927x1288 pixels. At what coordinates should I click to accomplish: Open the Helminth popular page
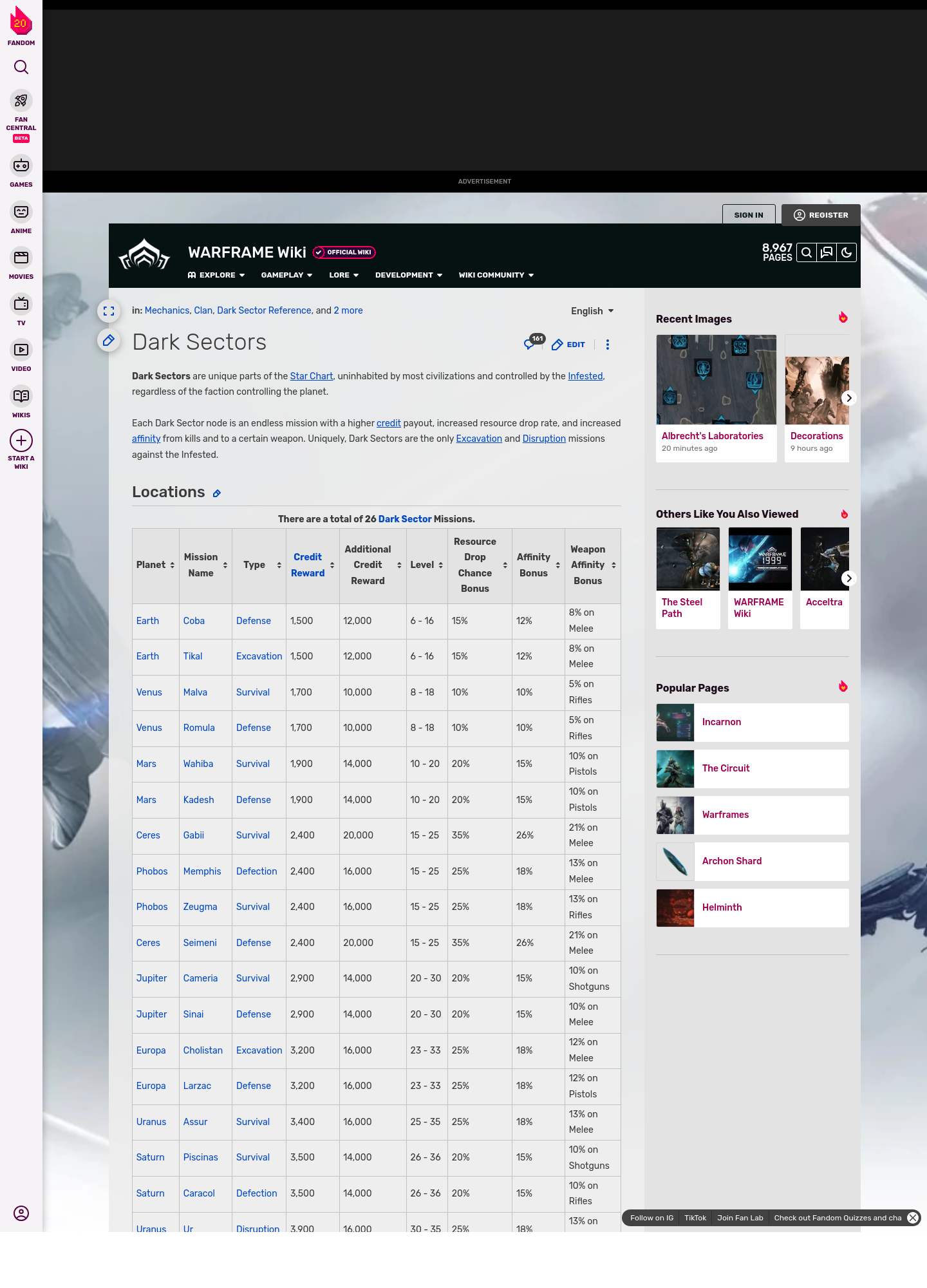pos(753,908)
